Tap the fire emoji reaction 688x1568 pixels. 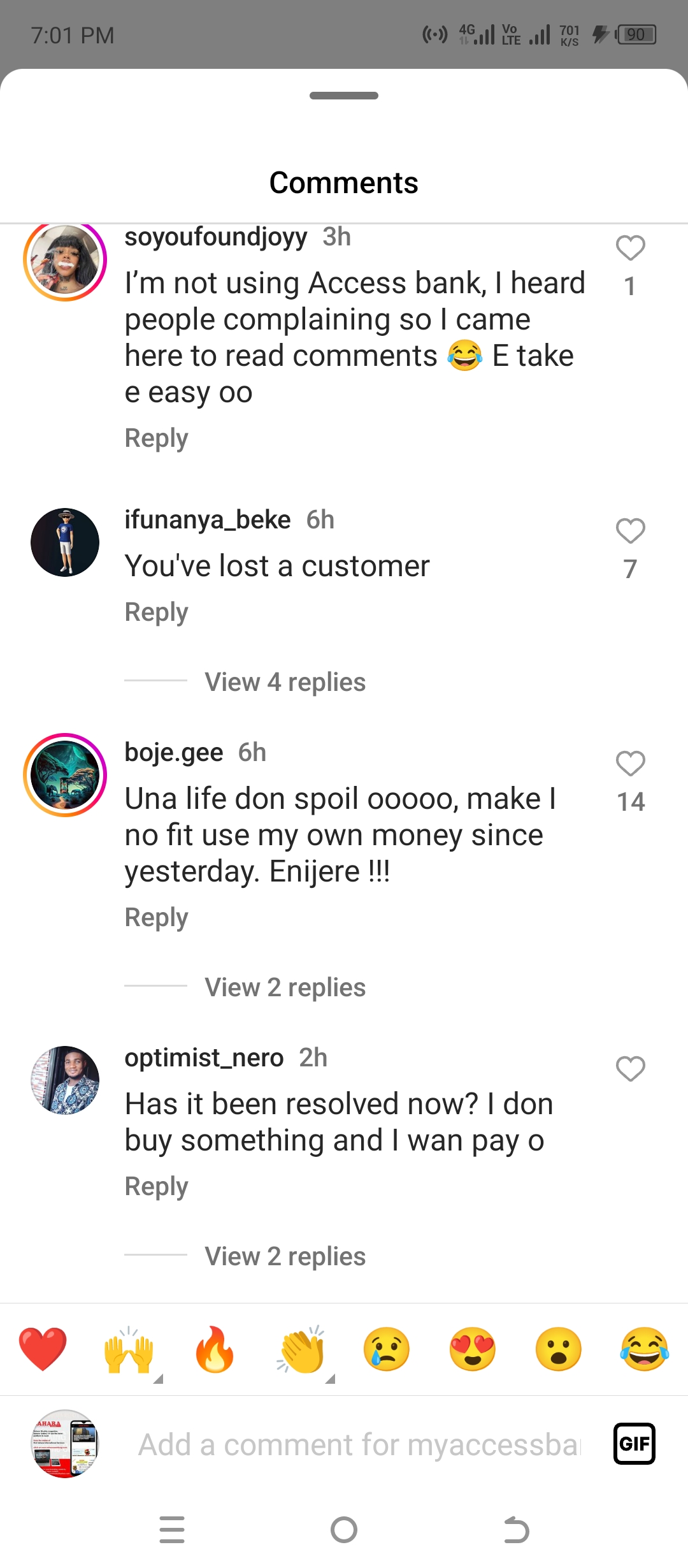click(x=215, y=1349)
